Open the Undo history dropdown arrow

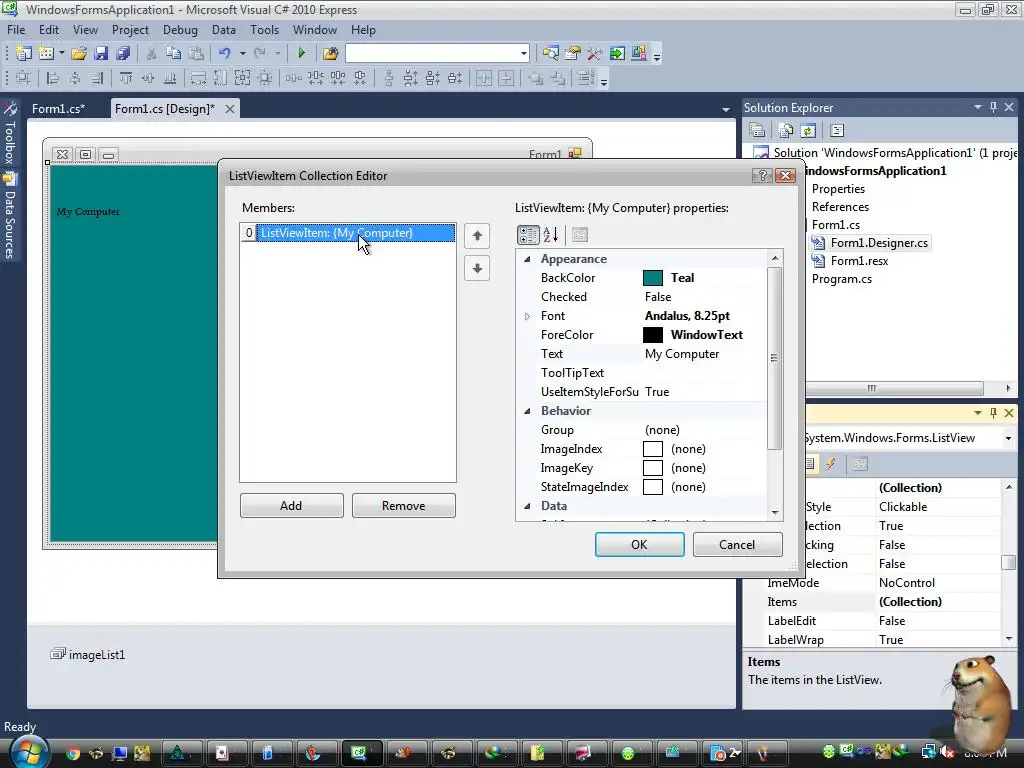pos(242,54)
